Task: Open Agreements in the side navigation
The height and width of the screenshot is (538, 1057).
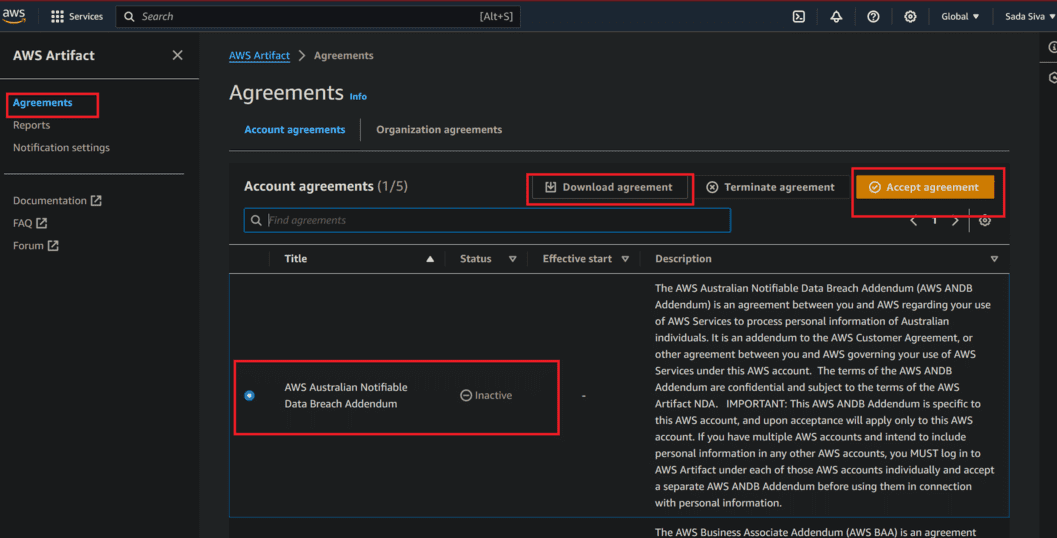Action: coord(42,102)
